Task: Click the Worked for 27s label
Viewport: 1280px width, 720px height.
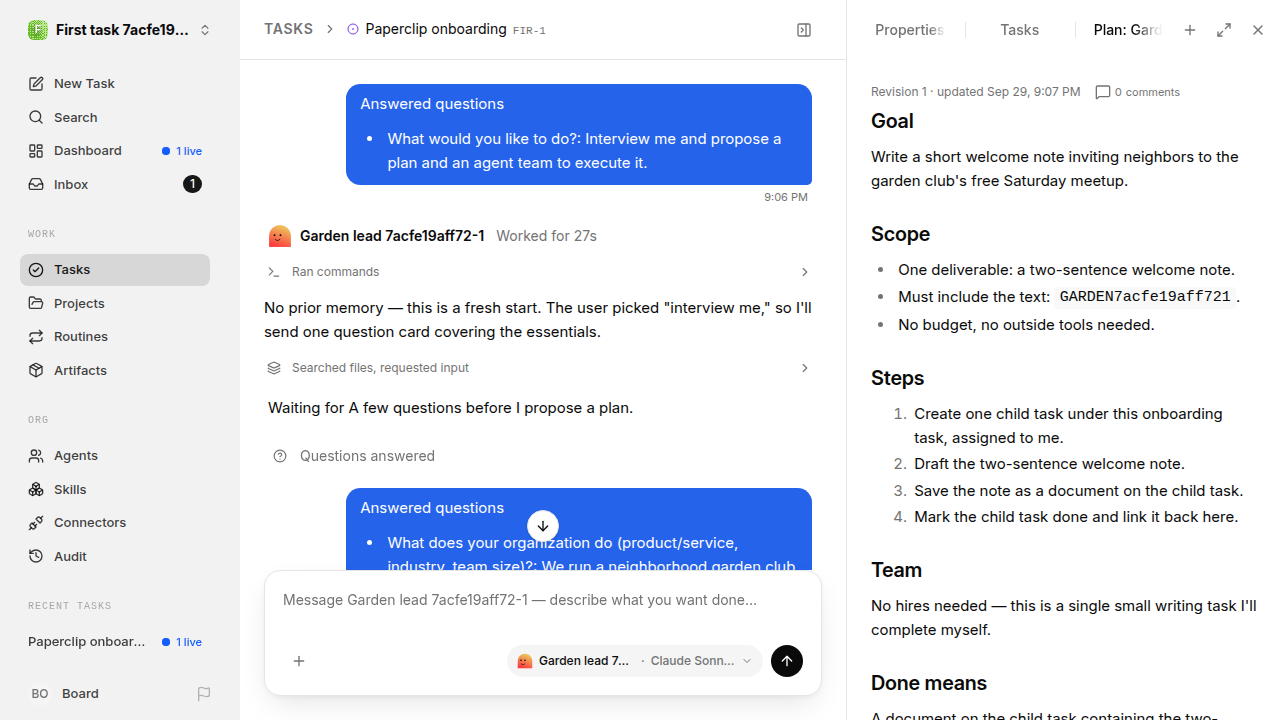Action: point(546,236)
